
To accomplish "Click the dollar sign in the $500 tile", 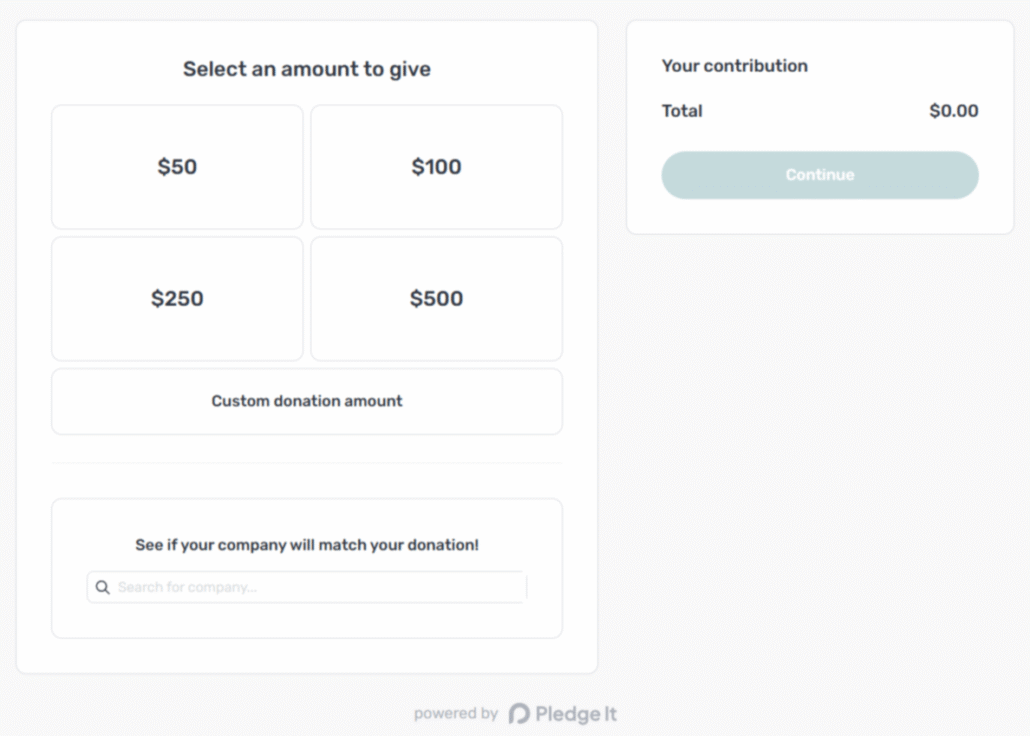I will pos(416,298).
